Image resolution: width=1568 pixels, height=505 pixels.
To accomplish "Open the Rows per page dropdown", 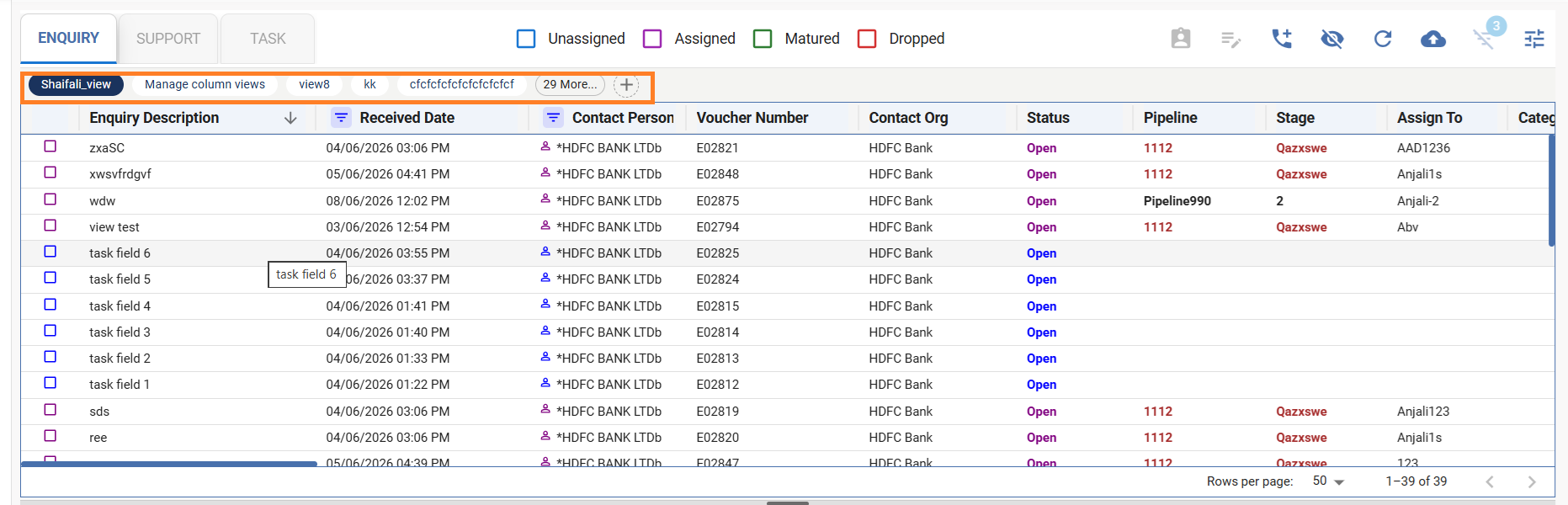I will [x=1329, y=481].
